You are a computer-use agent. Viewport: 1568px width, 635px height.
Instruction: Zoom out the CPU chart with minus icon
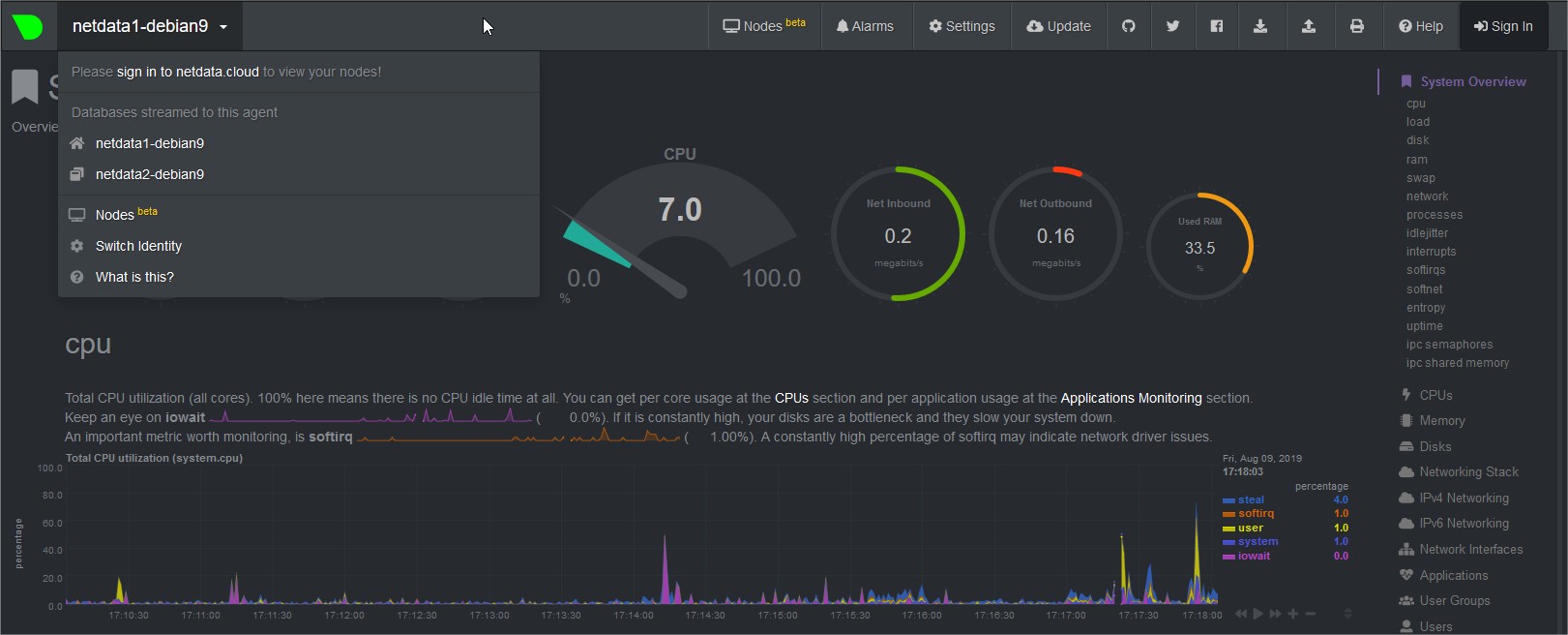1311,614
